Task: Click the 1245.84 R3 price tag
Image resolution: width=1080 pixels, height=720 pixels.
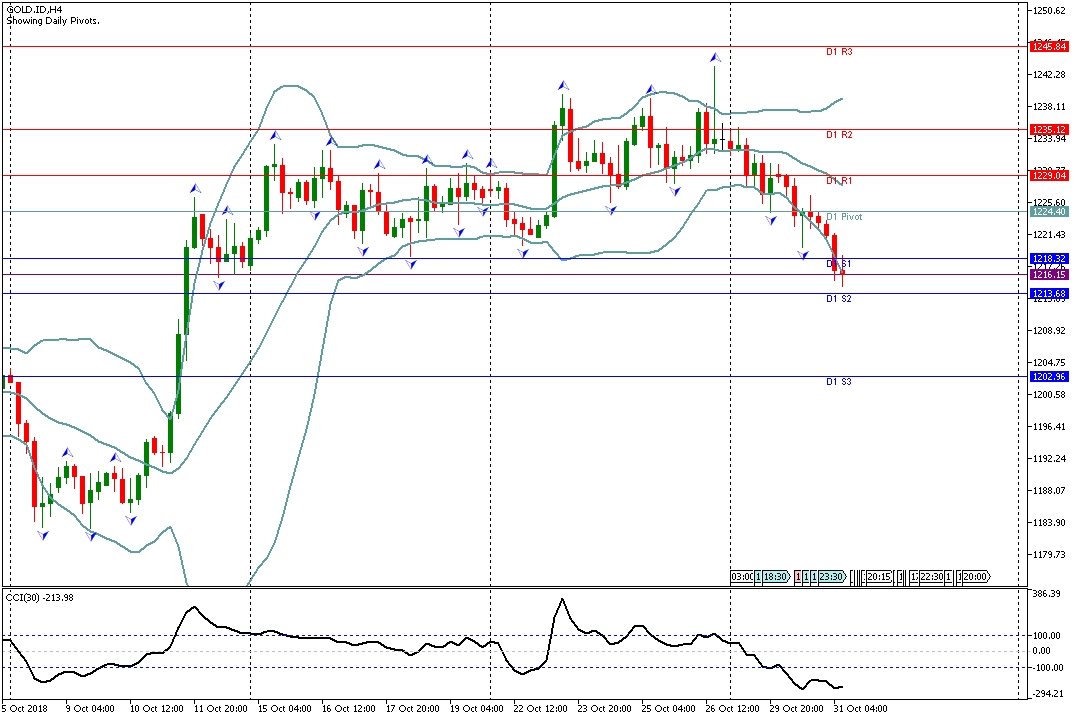Action: click(1049, 47)
